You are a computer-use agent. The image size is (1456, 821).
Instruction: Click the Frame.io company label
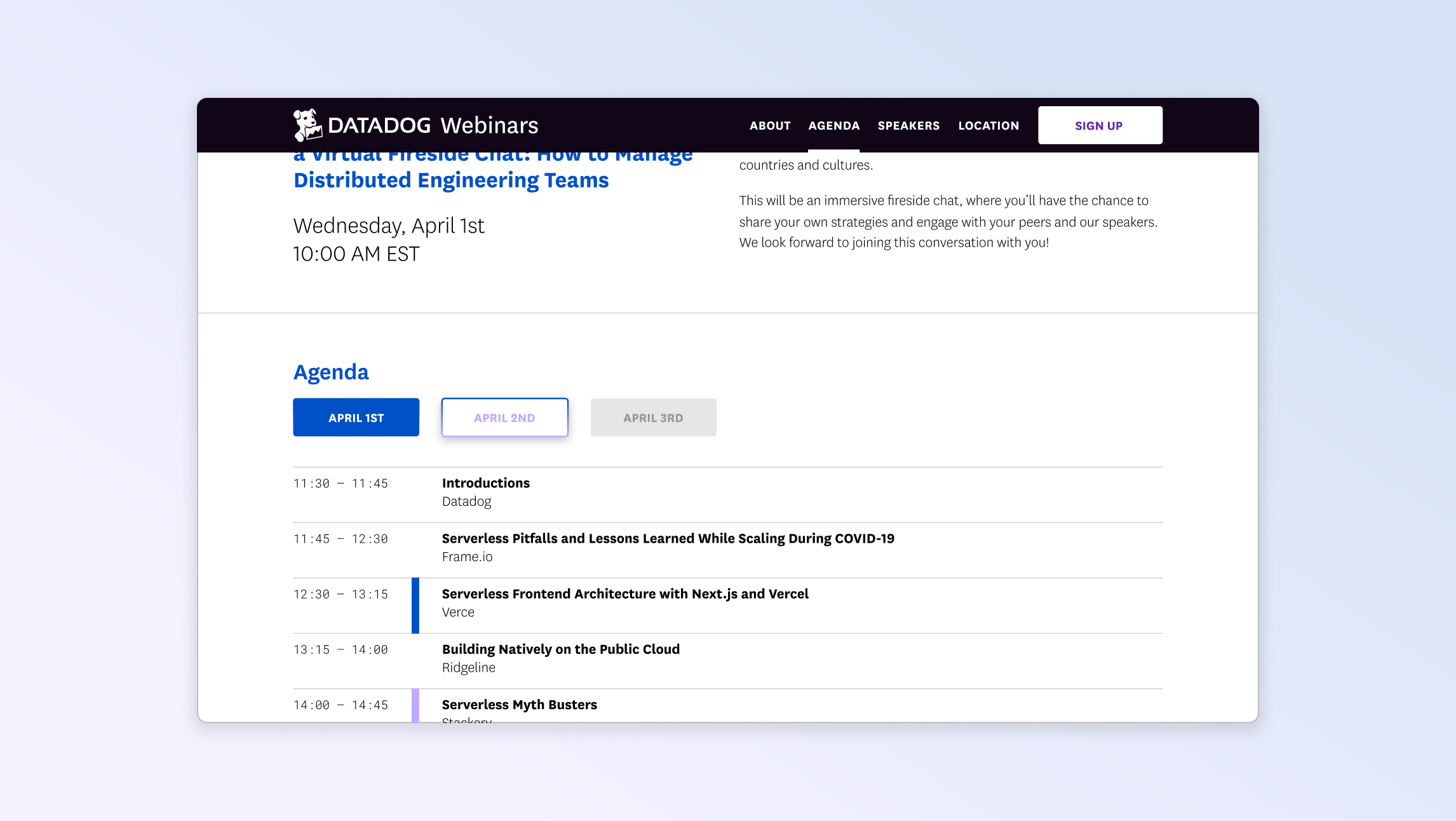[468, 557]
